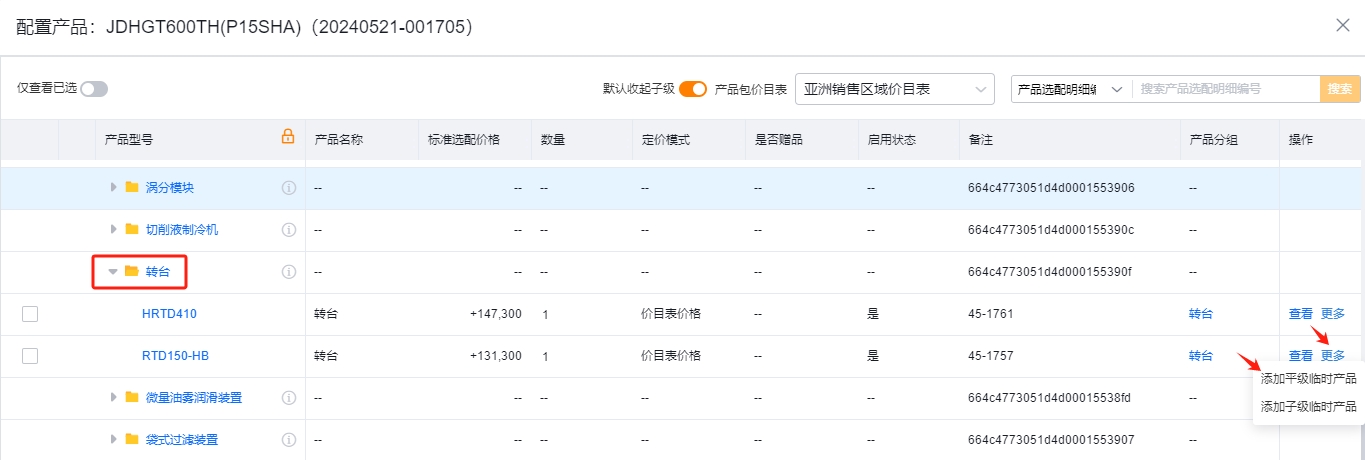
Task: Click the 45-1757 remark cell
Action: (x=991, y=356)
